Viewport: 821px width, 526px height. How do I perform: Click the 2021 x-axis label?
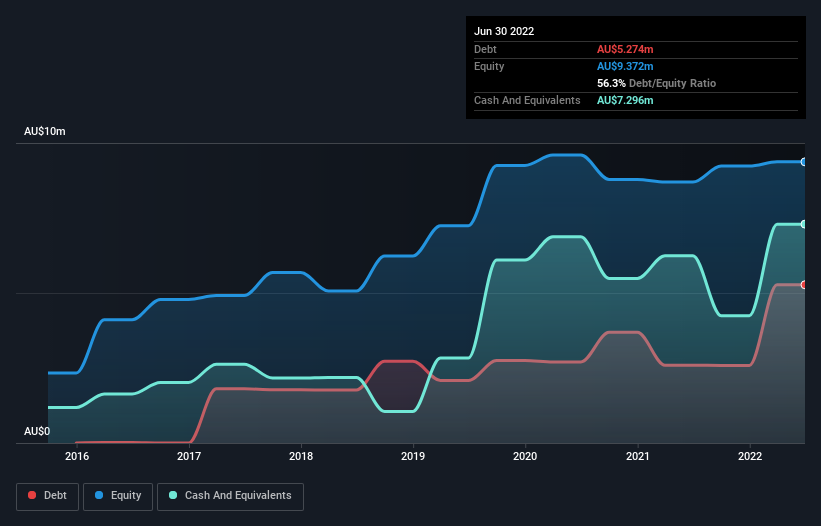[638, 456]
